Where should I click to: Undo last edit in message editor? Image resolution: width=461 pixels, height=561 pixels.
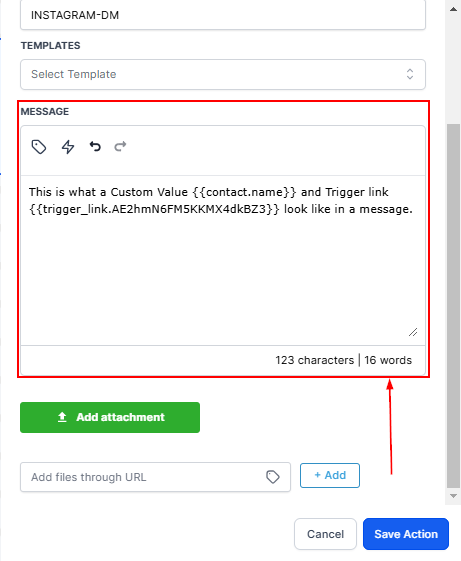click(95, 146)
